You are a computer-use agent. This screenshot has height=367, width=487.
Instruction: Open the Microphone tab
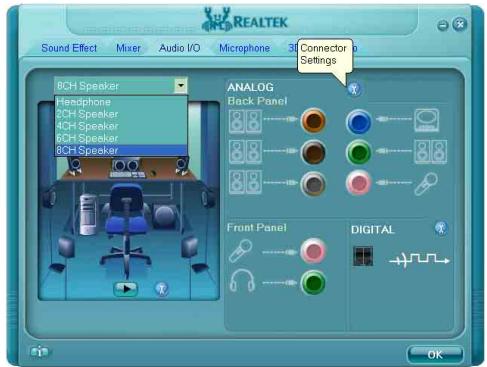pos(244,48)
